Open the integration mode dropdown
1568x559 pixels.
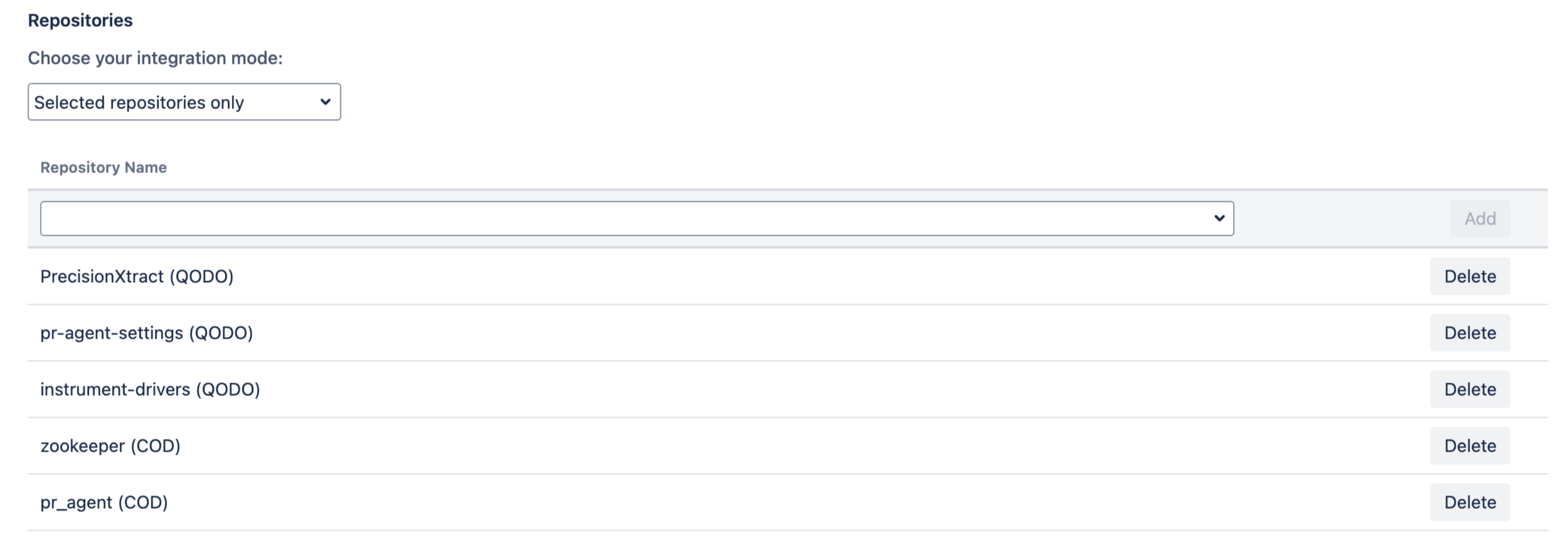[183, 101]
